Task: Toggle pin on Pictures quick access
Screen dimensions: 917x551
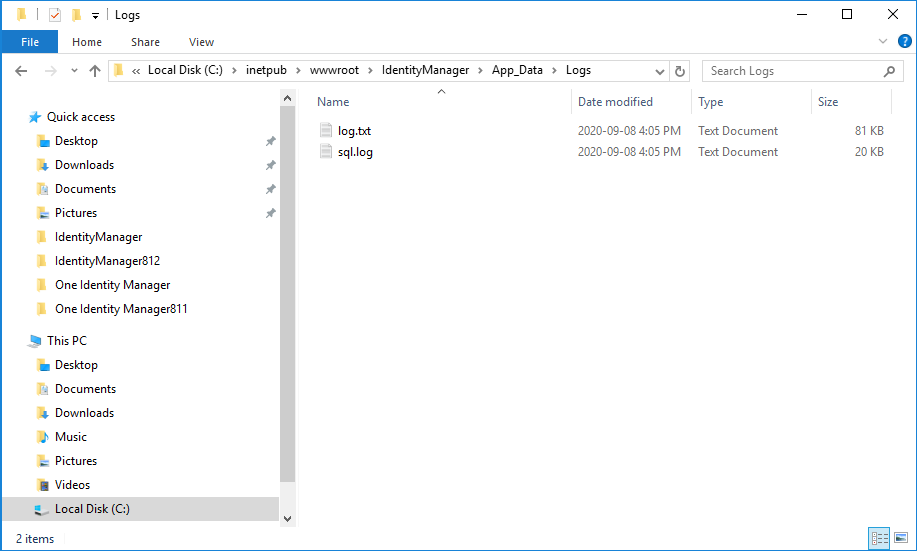Action: click(x=270, y=213)
